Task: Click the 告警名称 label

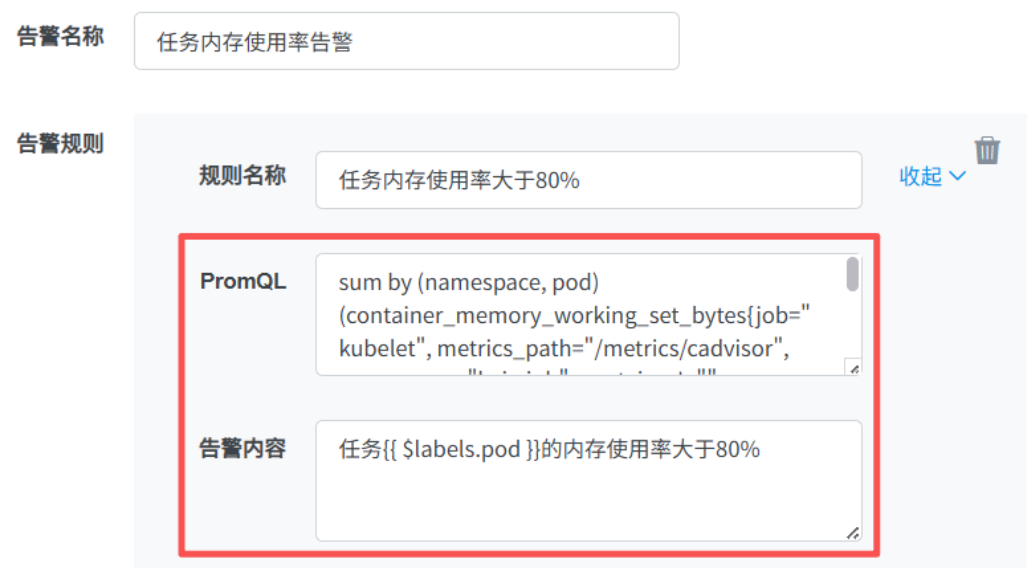Action: click(x=60, y=38)
